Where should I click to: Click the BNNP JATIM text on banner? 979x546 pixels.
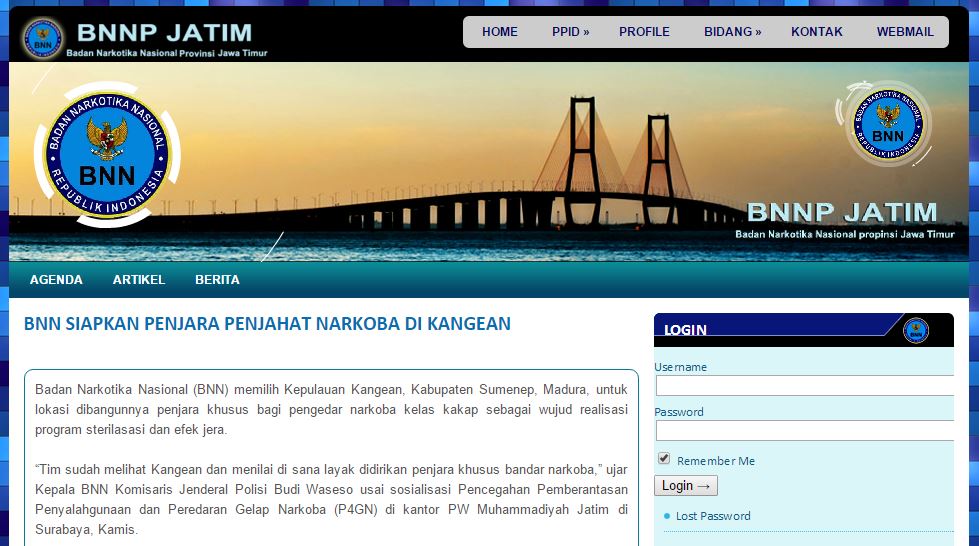(842, 212)
